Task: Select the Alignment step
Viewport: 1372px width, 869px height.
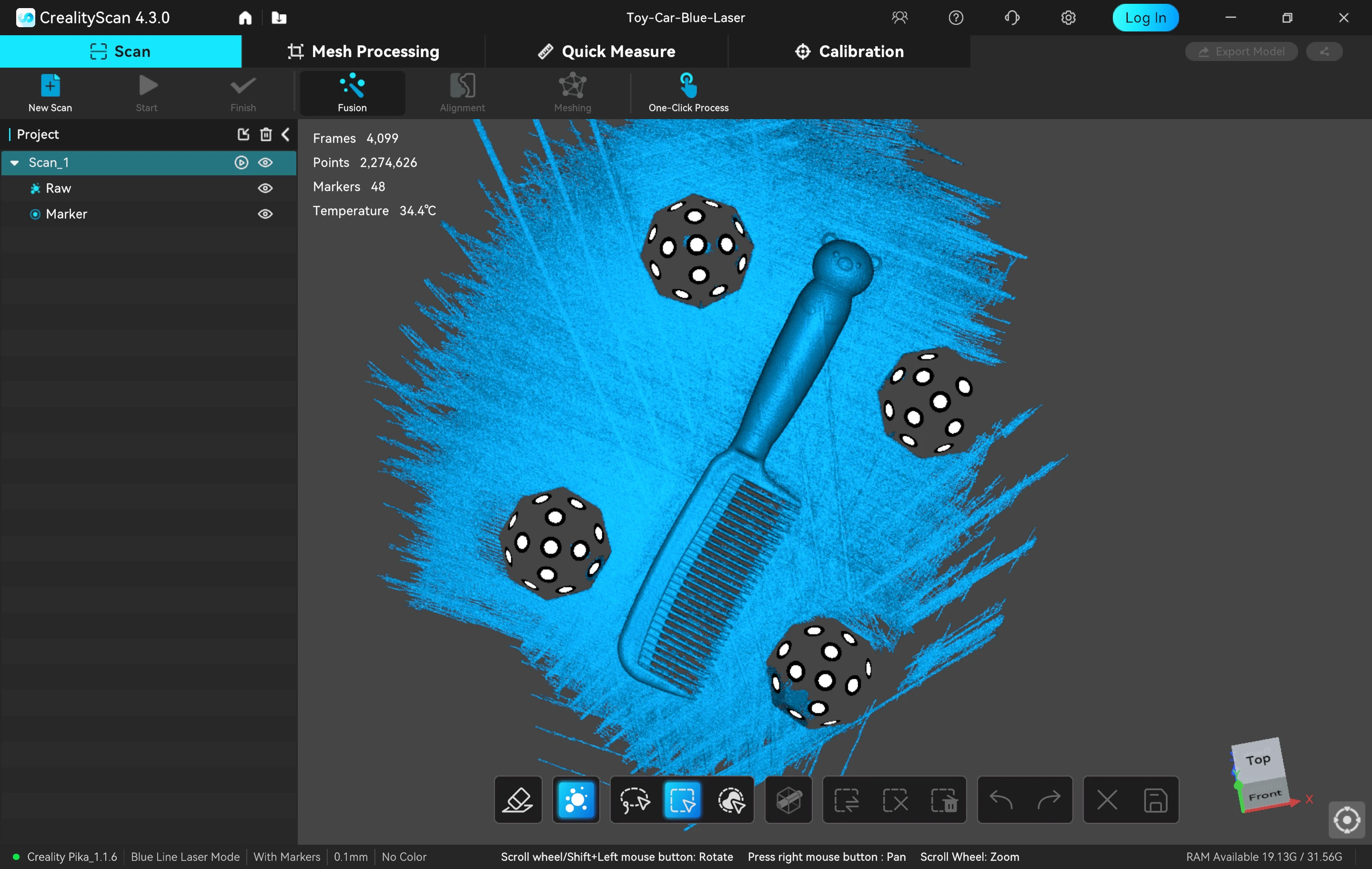Action: (462, 93)
